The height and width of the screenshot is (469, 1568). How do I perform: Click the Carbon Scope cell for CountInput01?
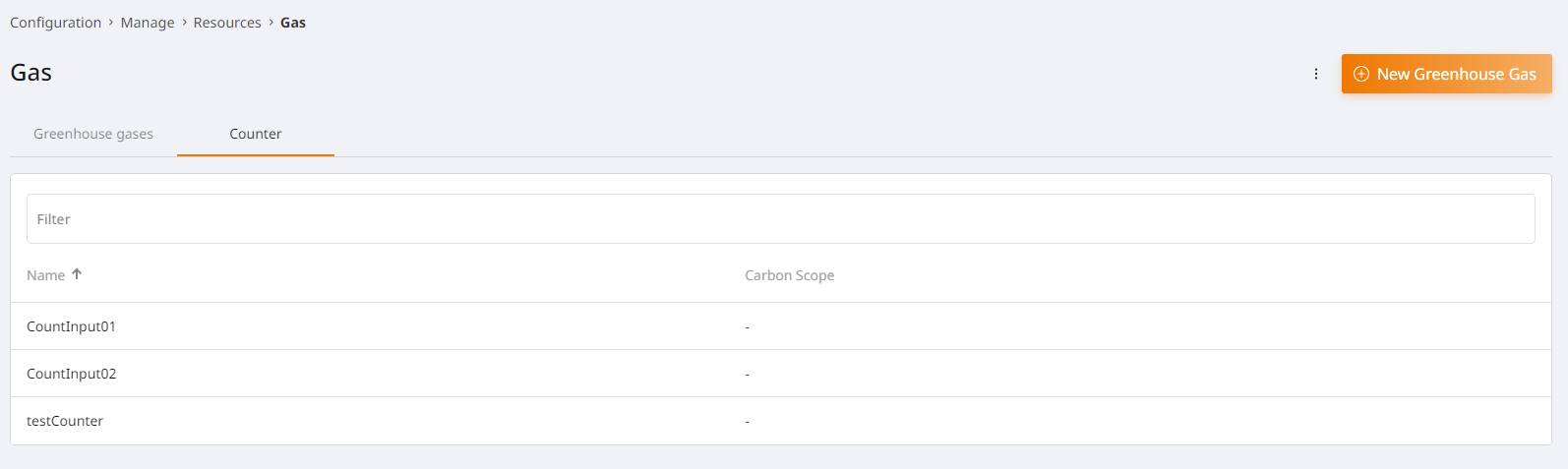(748, 326)
